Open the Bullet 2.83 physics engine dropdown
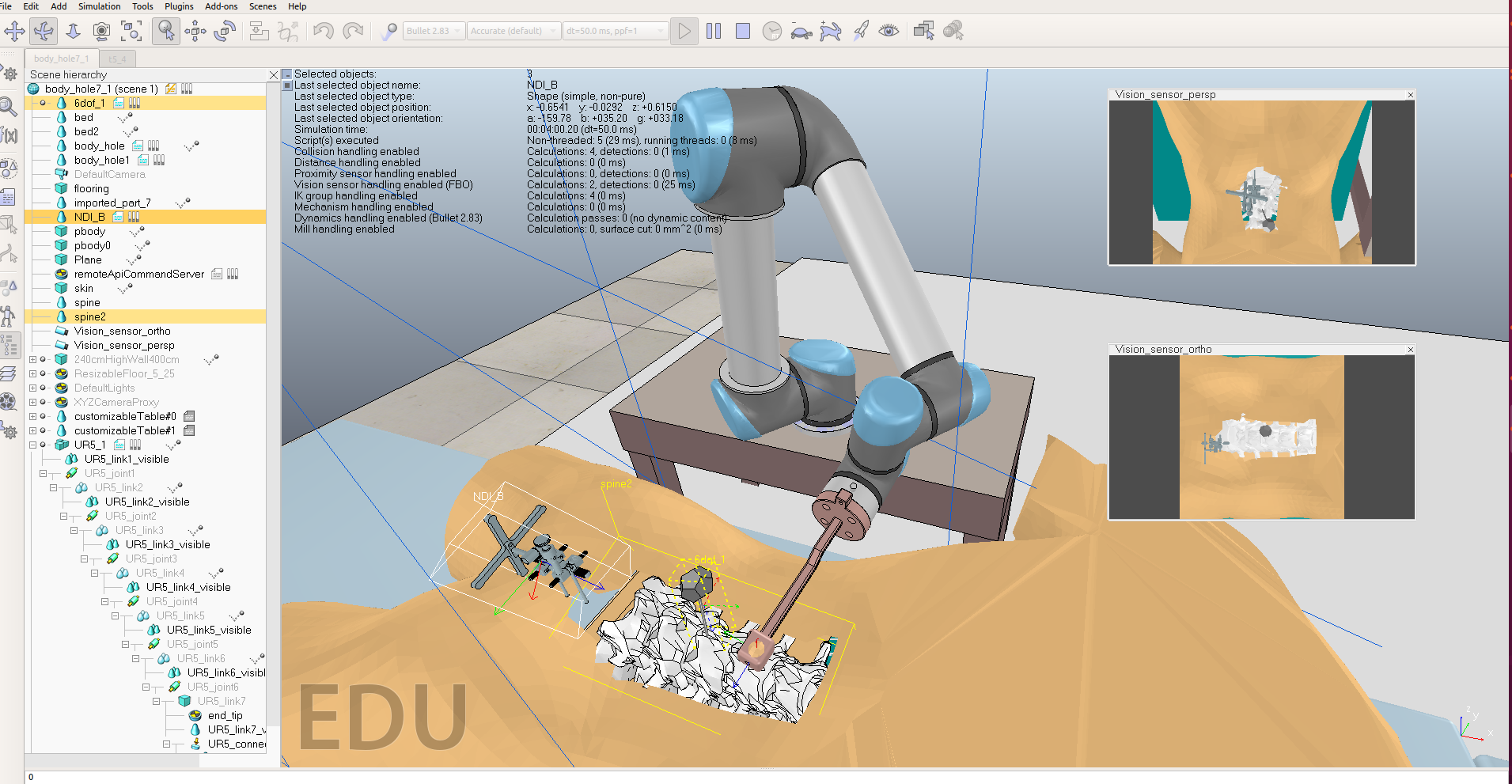Image resolution: width=1512 pixels, height=784 pixels. [x=434, y=31]
